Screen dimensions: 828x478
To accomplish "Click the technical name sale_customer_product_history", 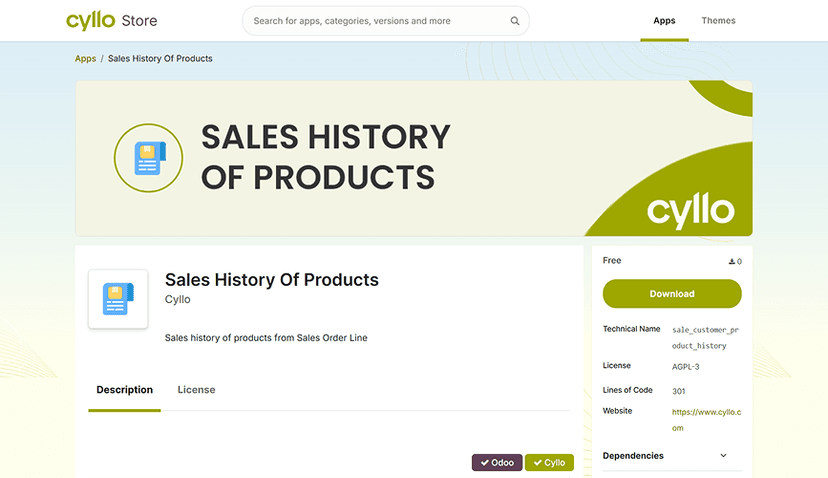I will (705, 338).
